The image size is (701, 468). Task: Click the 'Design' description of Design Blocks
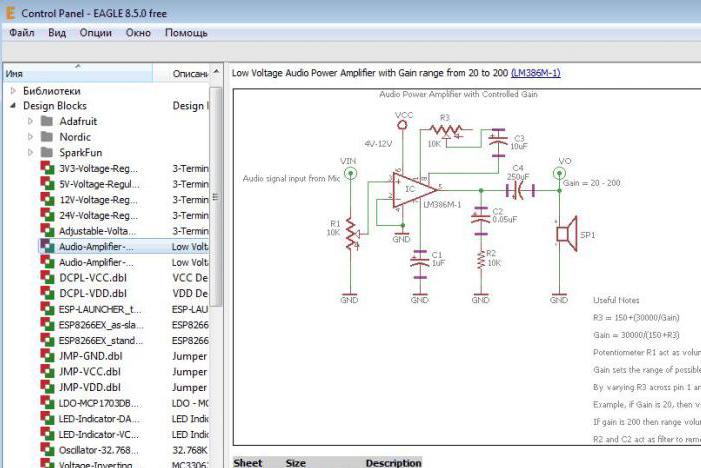coord(190,106)
